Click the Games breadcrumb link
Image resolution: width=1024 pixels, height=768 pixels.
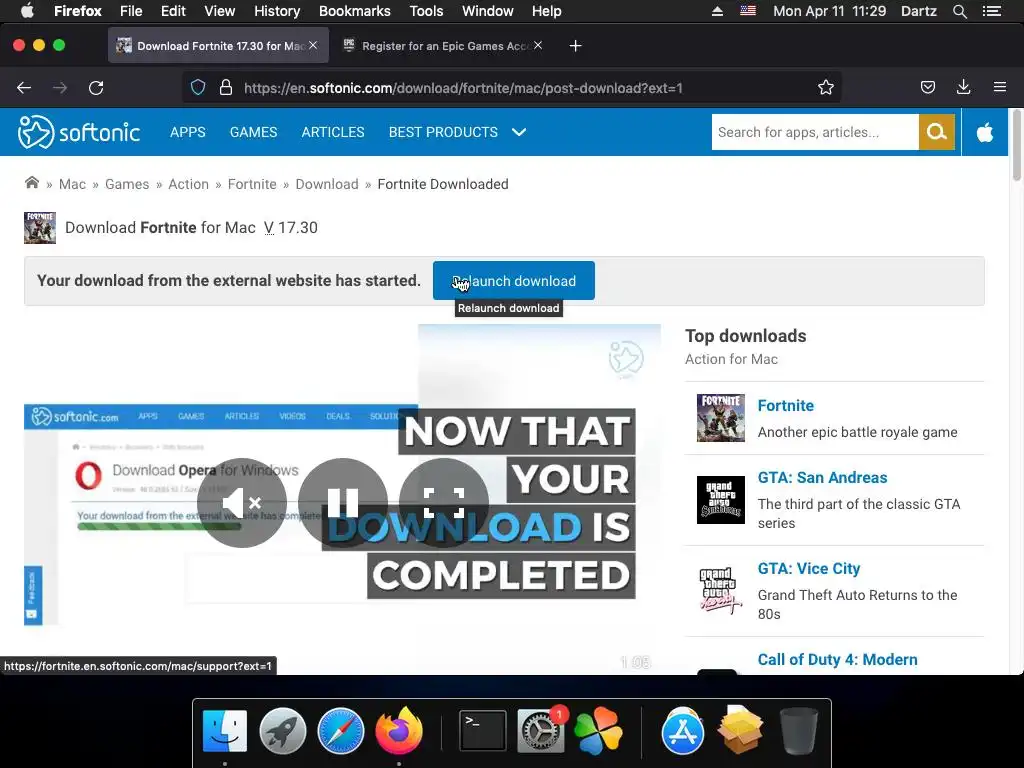click(x=127, y=184)
